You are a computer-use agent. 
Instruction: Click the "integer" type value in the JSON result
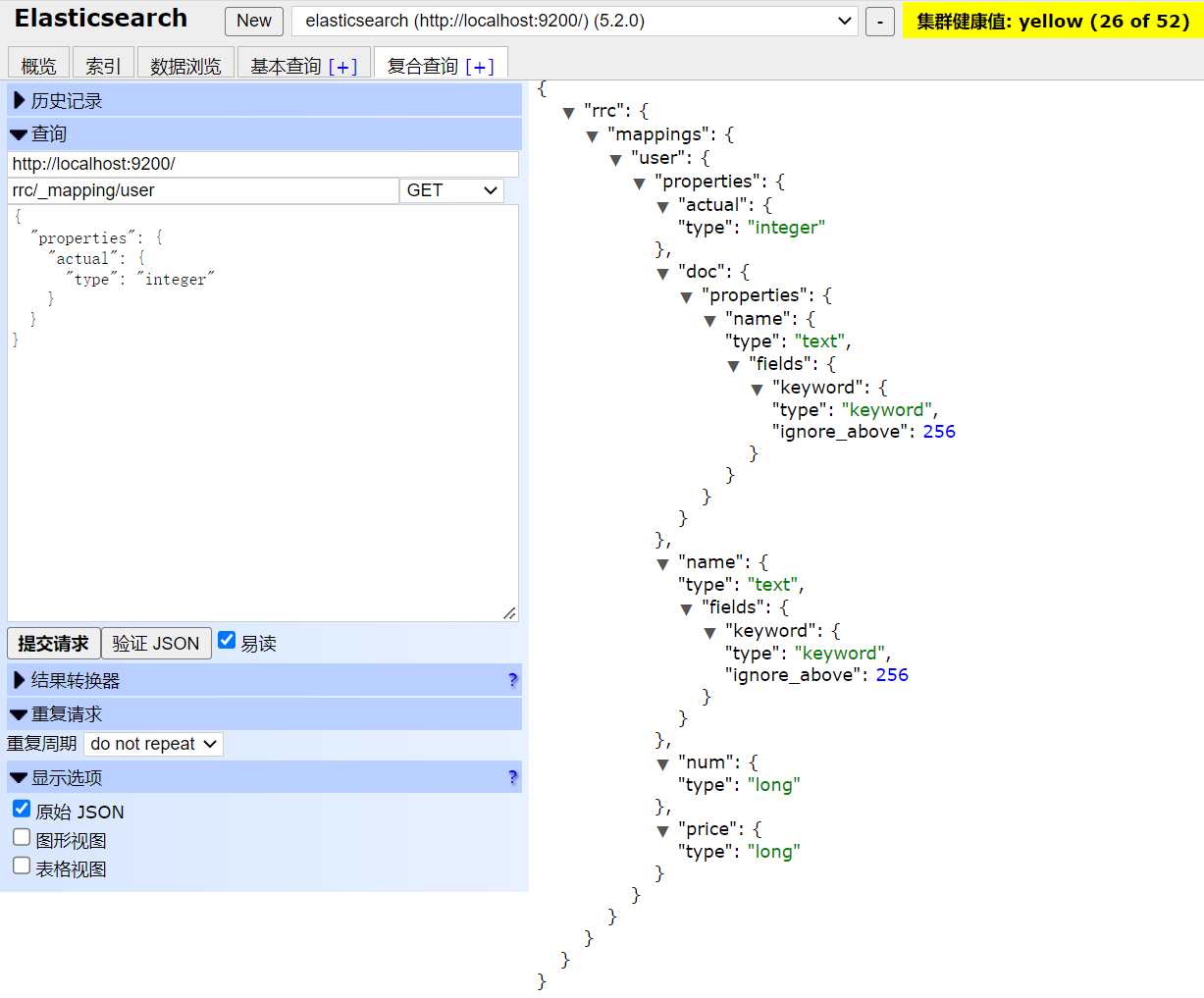[x=786, y=228]
